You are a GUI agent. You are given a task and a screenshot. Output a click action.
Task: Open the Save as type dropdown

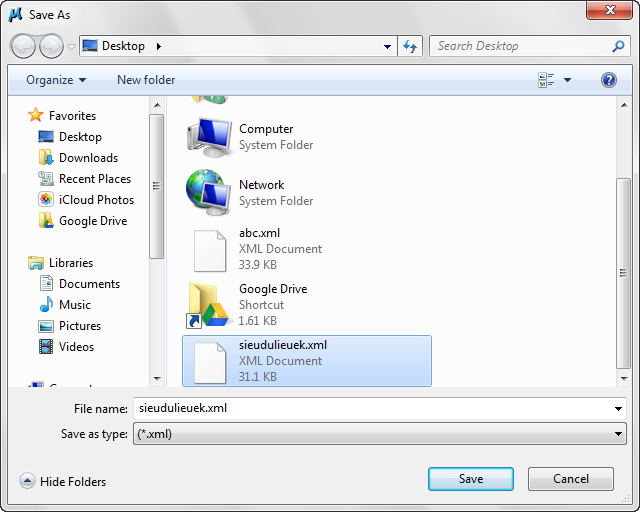tap(618, 434)
